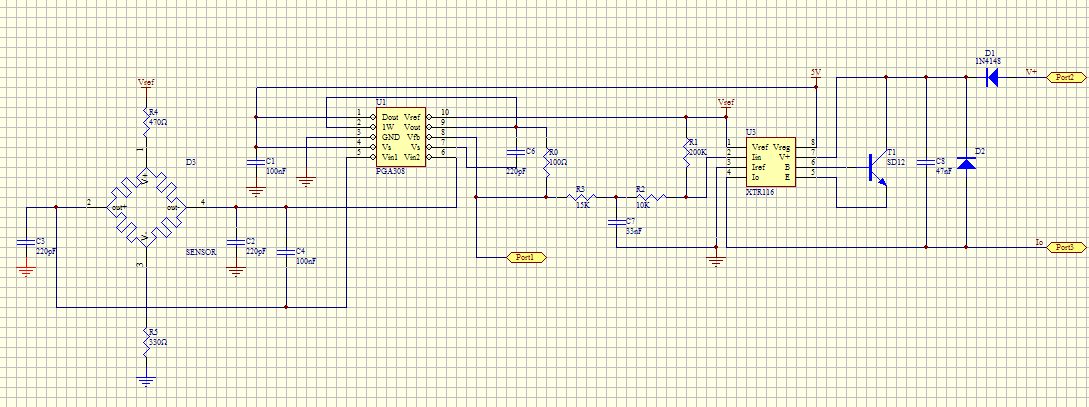The height and width of the screenshot is (407, 1089).
Task: Select the 5V power port symbol
Action: click(817, 76)
